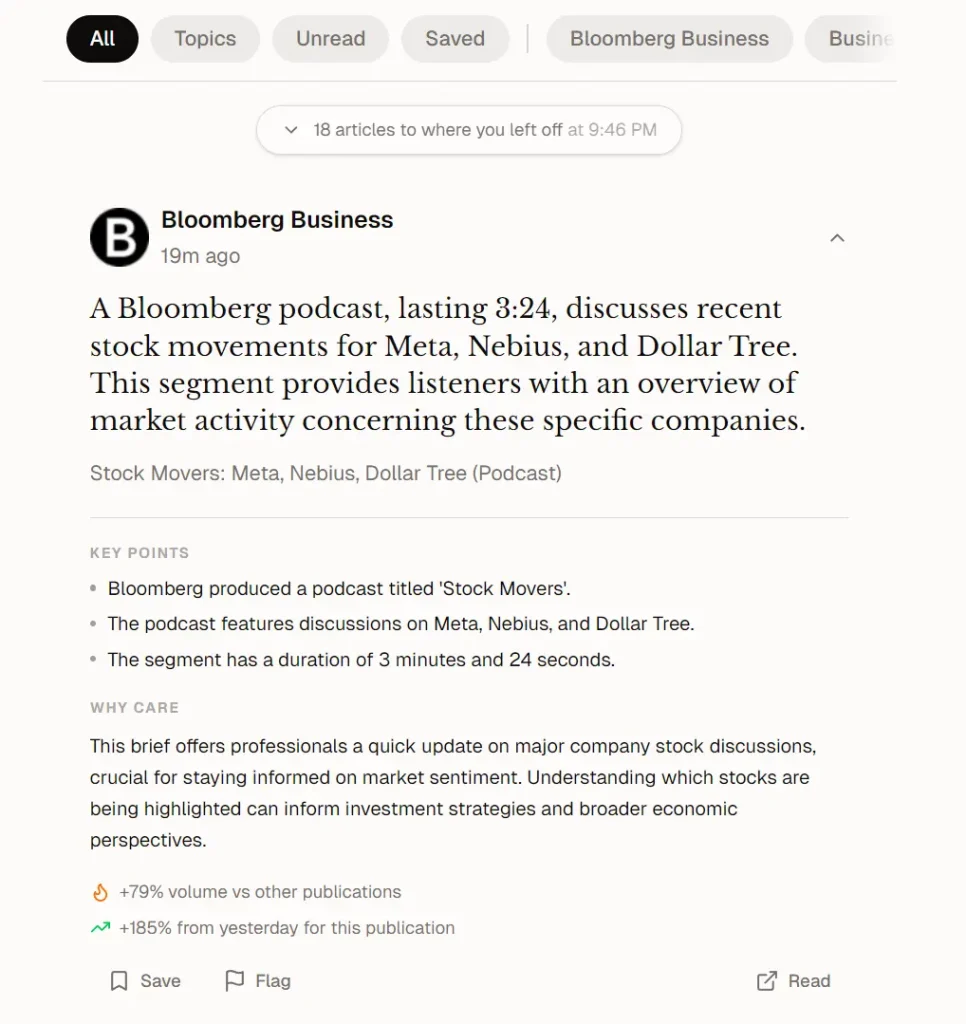Click the flame volume indicator icon
Image resolution: width=966 pixels, height=1024 pixels.
[x=100, y=892]
